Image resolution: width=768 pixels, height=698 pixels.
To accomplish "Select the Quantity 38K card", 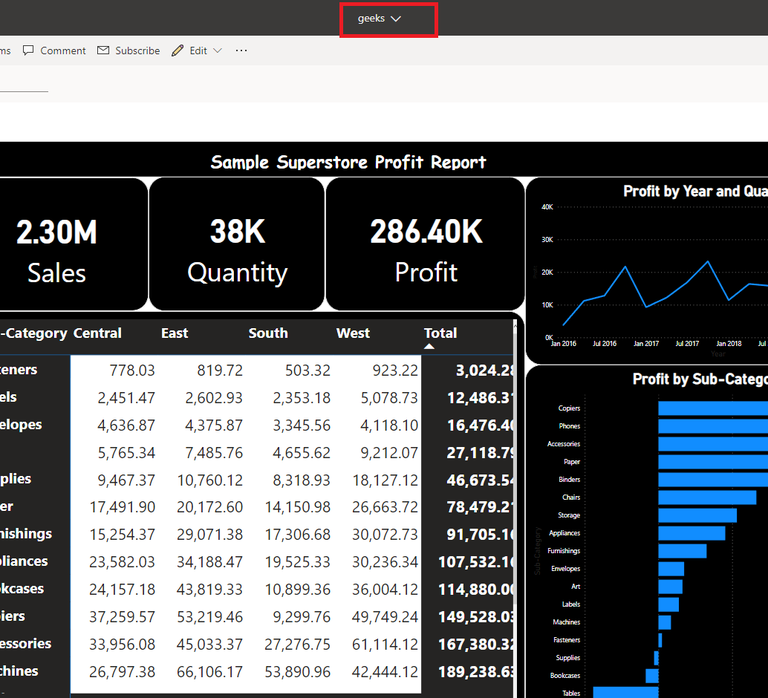I will click(x=237, y=250).
